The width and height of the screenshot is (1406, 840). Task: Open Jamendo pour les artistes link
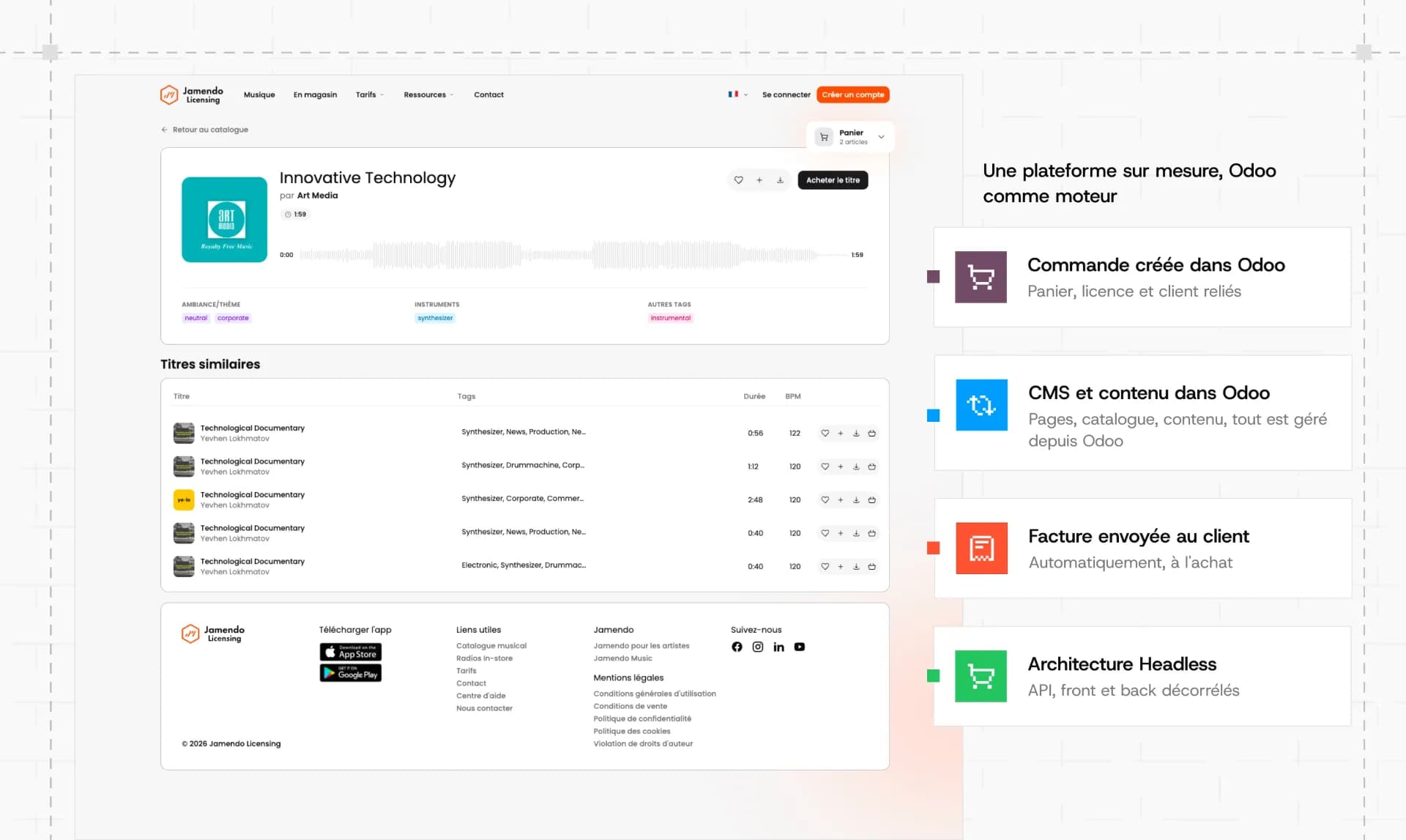point(641,646)
